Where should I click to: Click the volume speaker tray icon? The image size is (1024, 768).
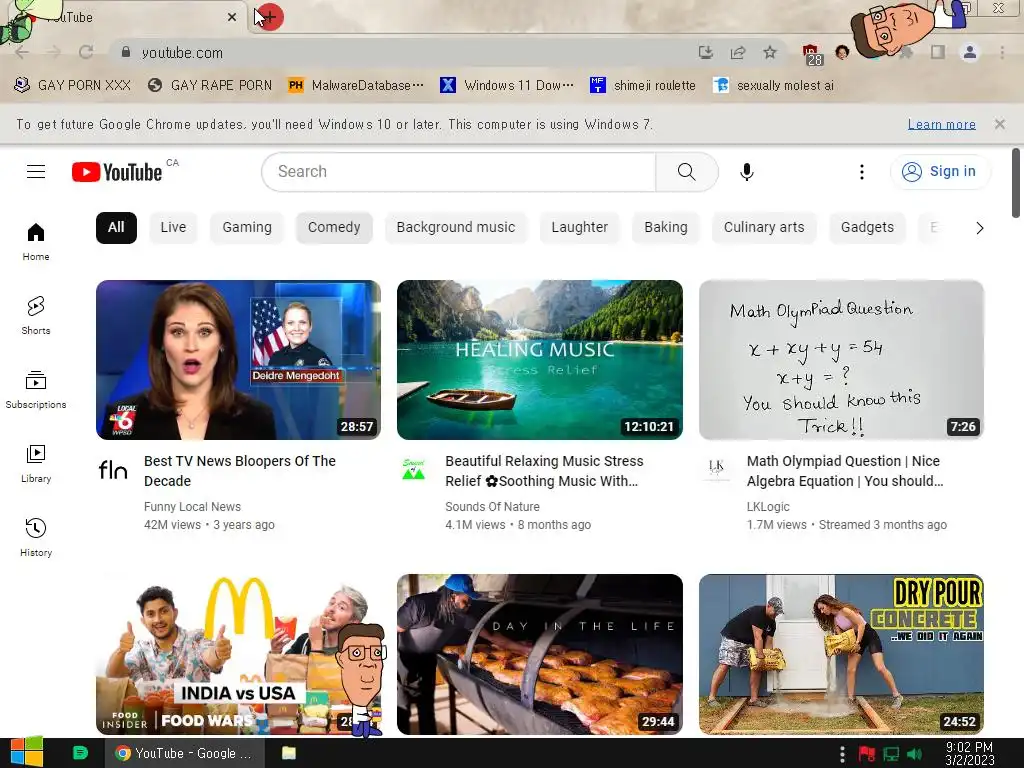(914, 754)
